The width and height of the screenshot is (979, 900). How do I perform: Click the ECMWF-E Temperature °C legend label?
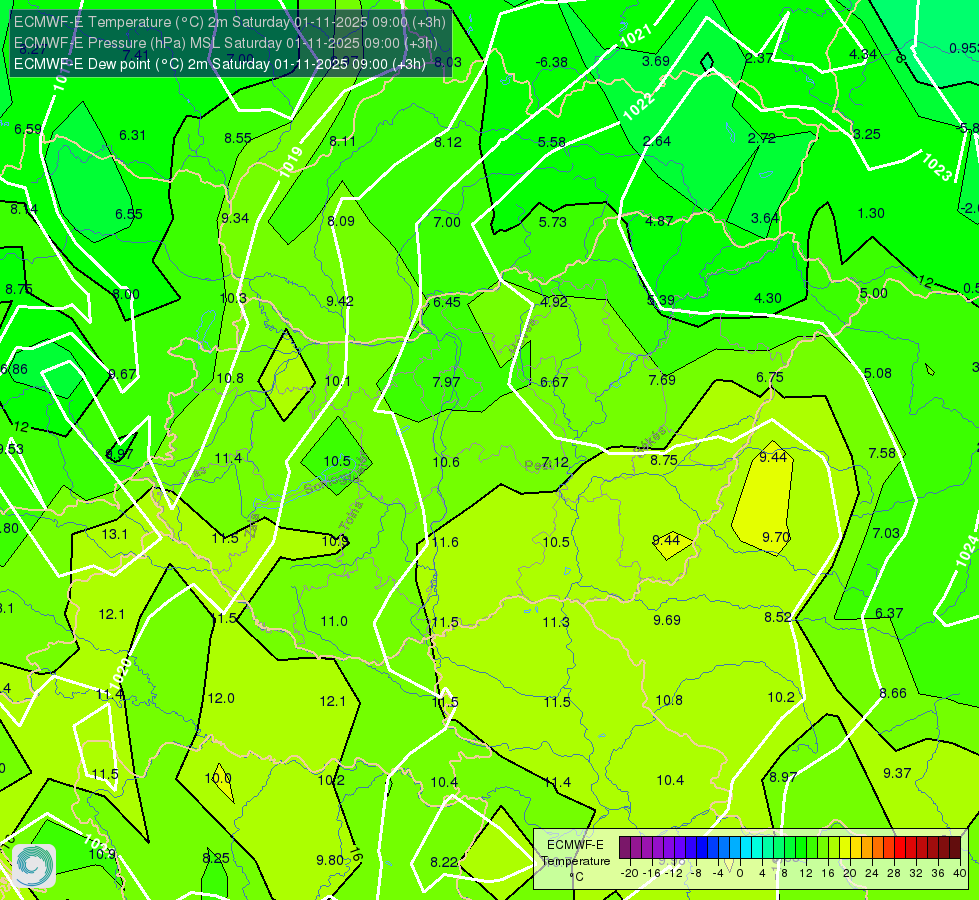pos(576,861)
